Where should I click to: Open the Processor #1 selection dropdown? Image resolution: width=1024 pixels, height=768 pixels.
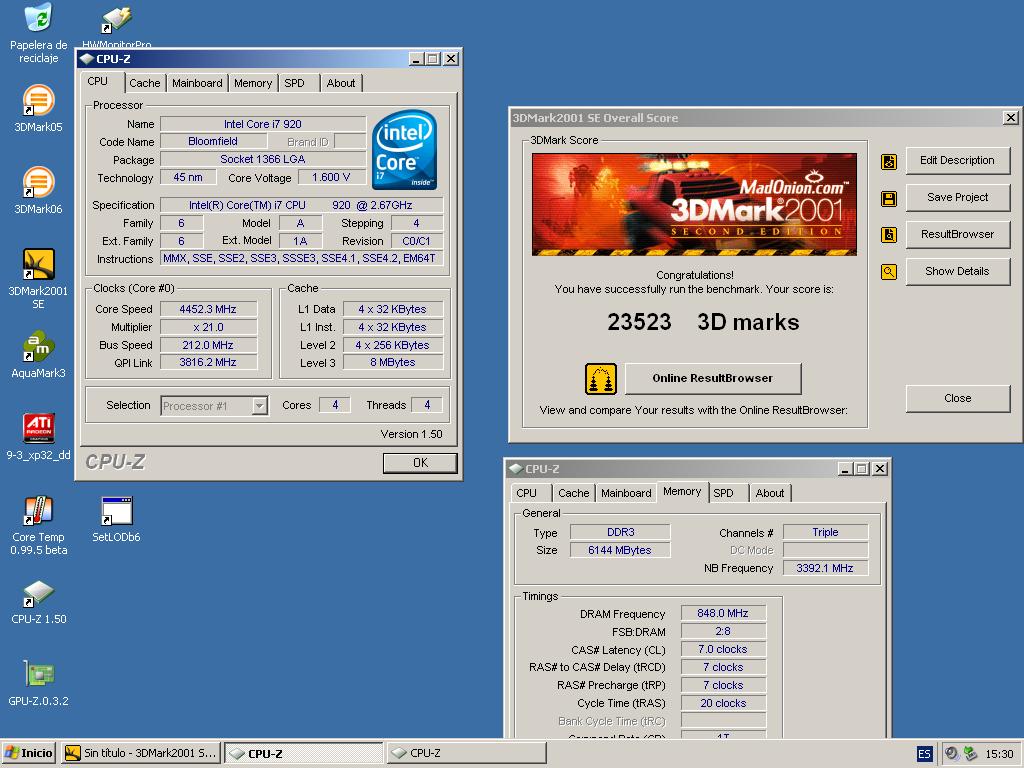[x=260, y=406]
